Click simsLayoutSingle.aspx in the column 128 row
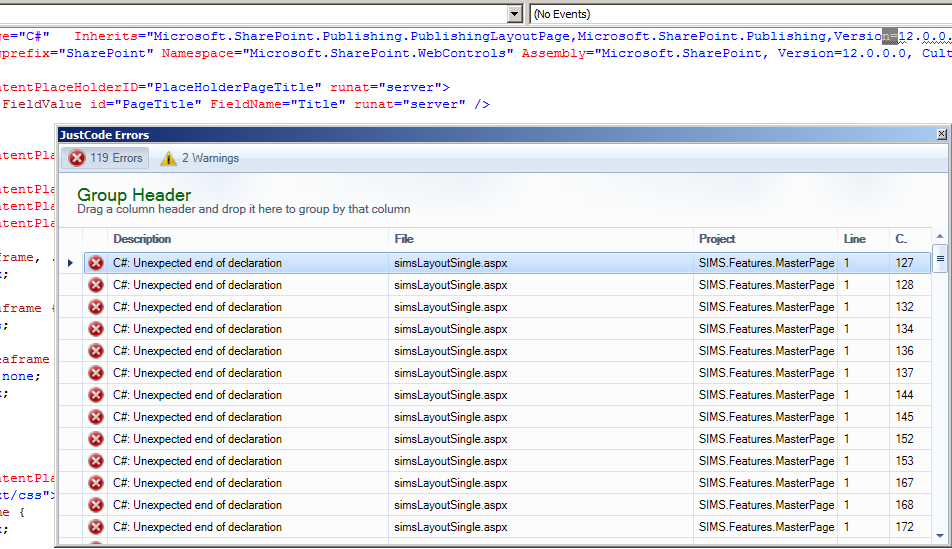This screenshot has width=952, height=549. (451, 285)
